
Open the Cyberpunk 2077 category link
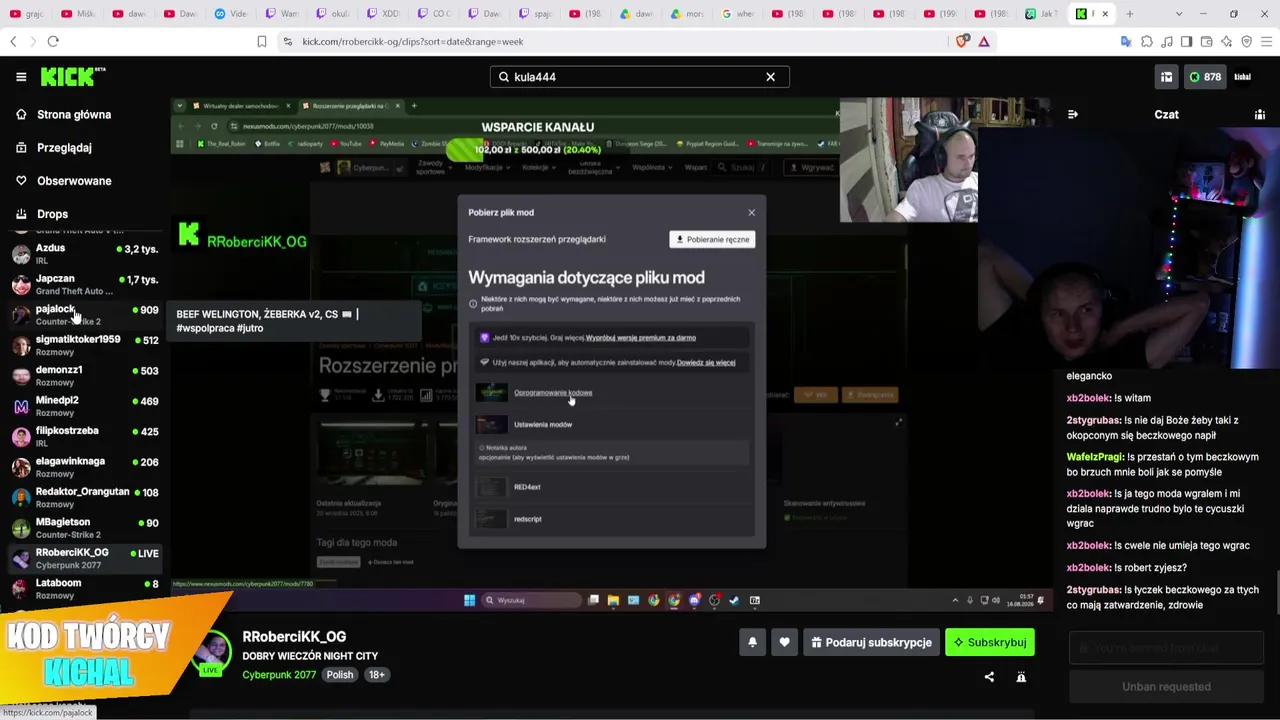click(x=279, y=675)
